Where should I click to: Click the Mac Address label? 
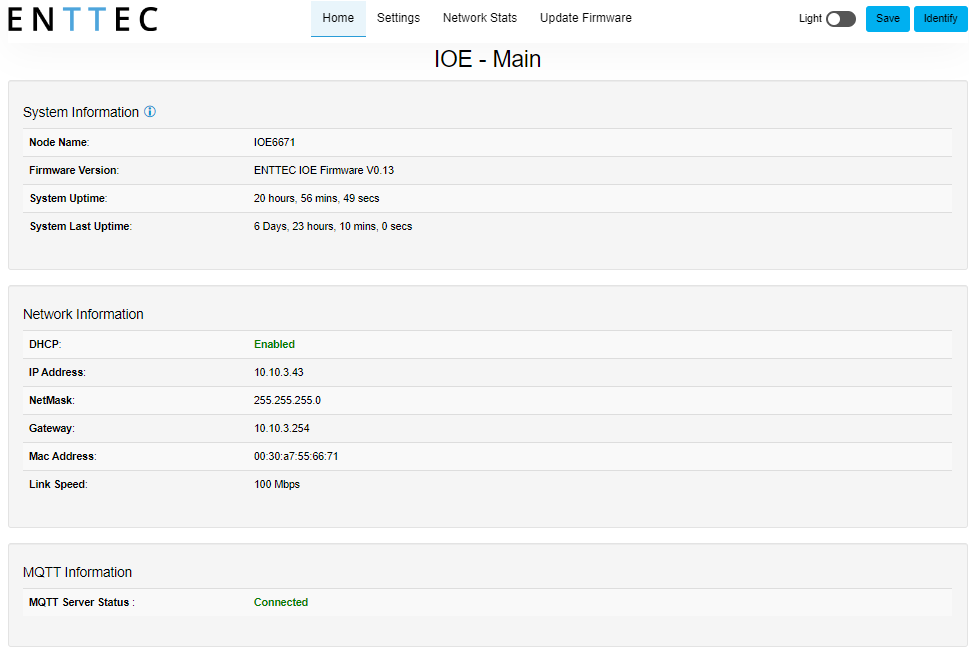coord(62,457)
